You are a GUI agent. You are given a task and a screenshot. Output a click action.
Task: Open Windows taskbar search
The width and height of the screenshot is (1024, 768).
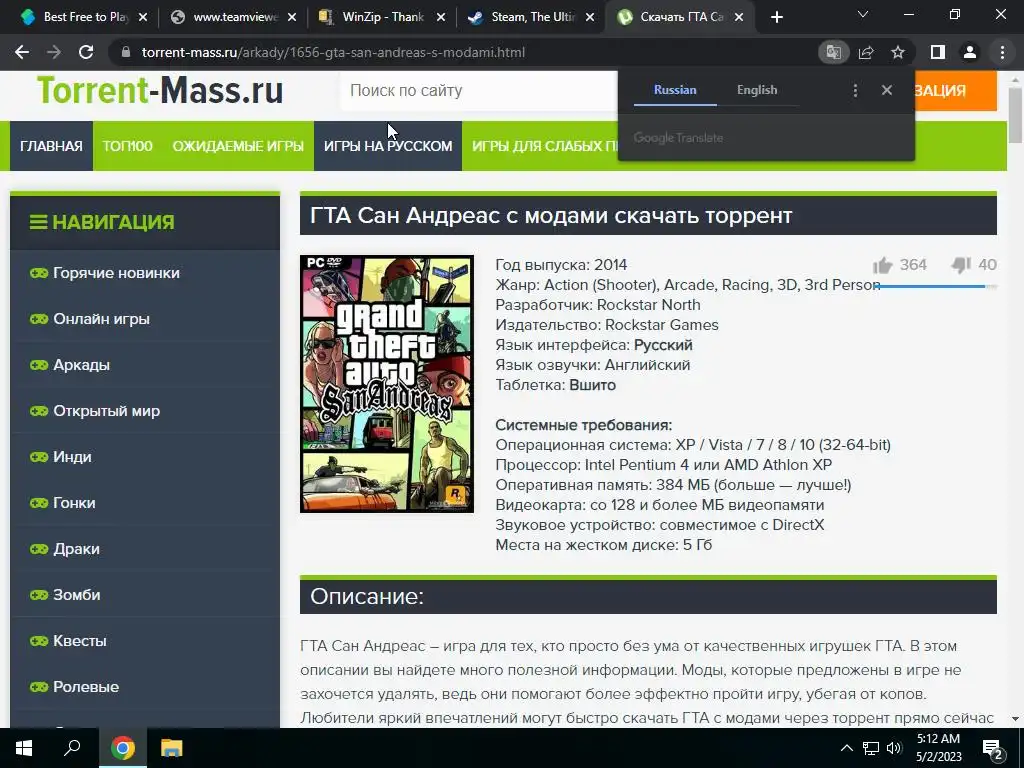click(x=72, y=748)
